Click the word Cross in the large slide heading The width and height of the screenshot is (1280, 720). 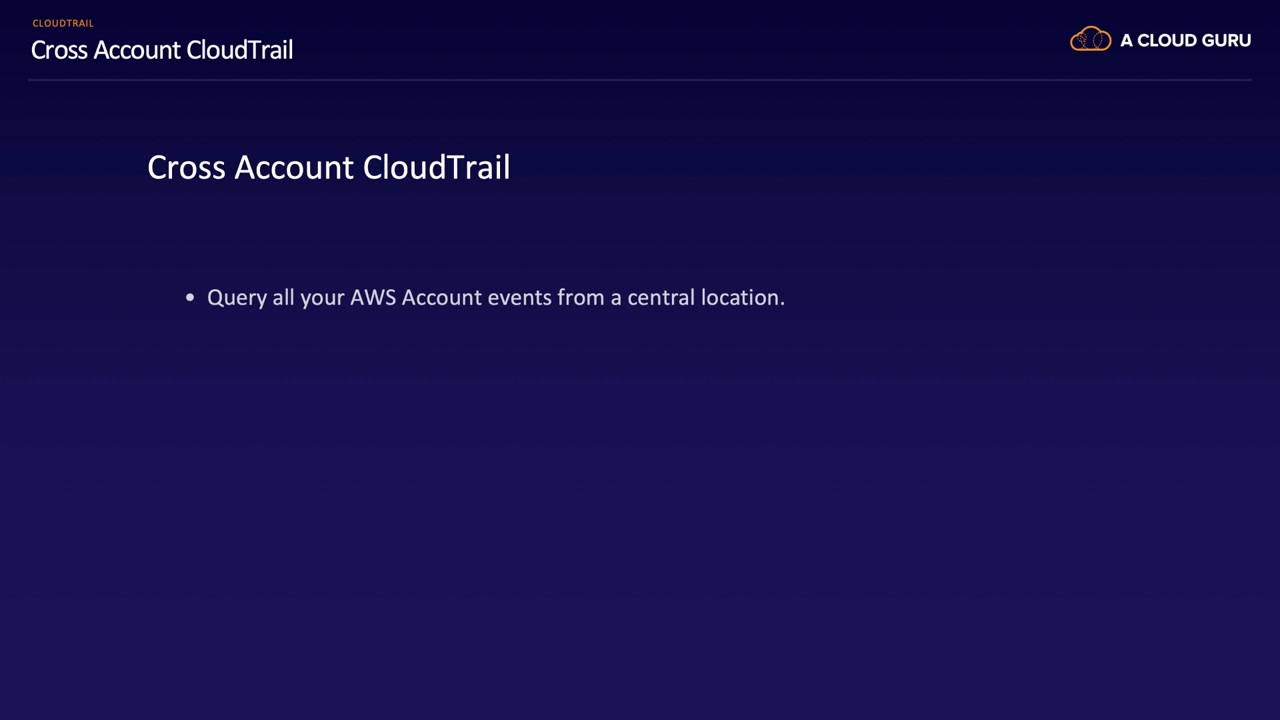[187, 167]
